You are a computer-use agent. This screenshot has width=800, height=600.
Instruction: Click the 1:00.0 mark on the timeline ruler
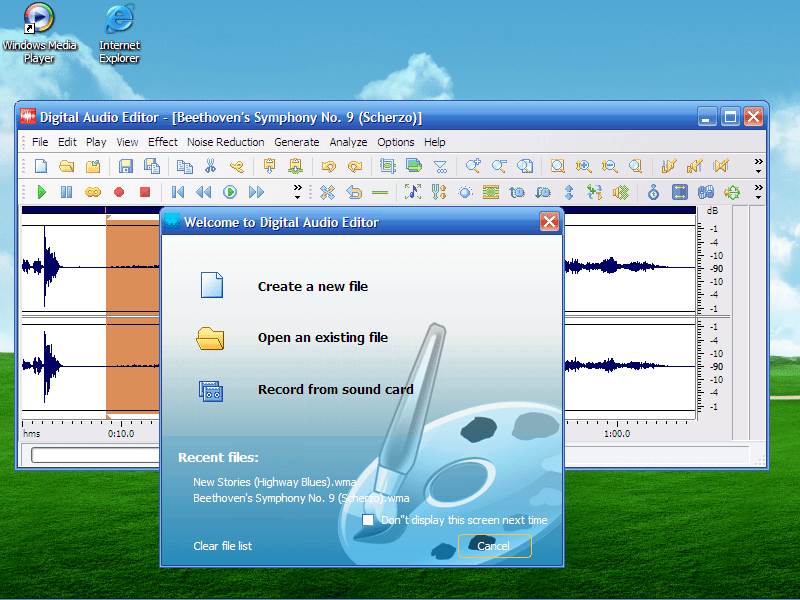[617, 434]
